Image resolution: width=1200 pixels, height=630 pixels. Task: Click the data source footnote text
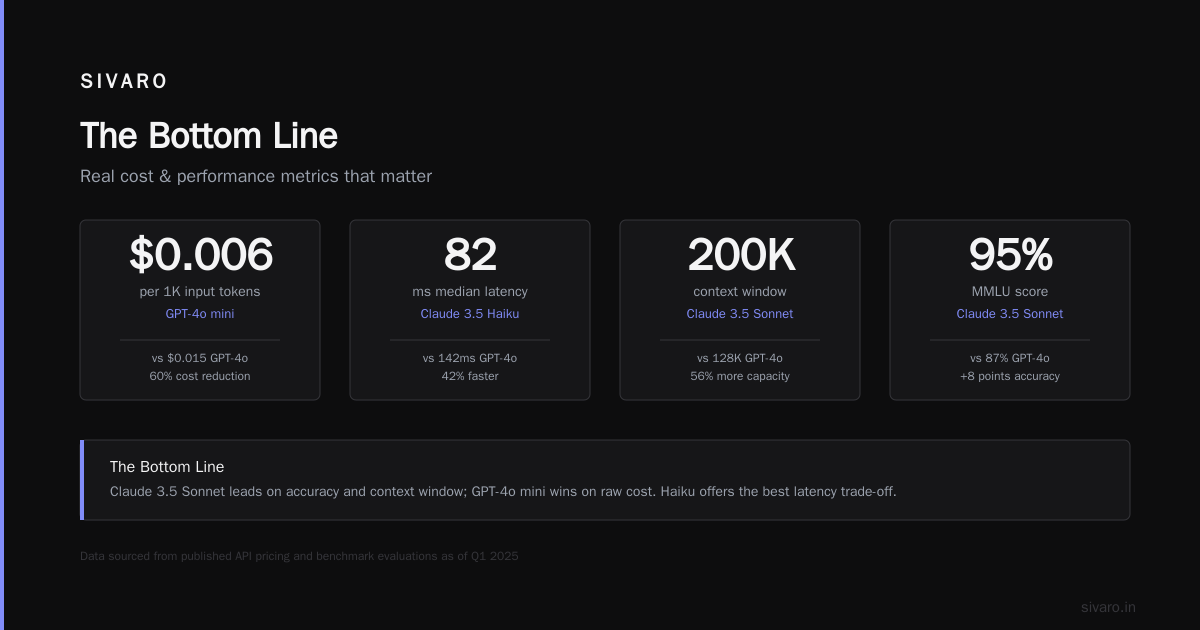pyautogui.click(x=299, y=556)
